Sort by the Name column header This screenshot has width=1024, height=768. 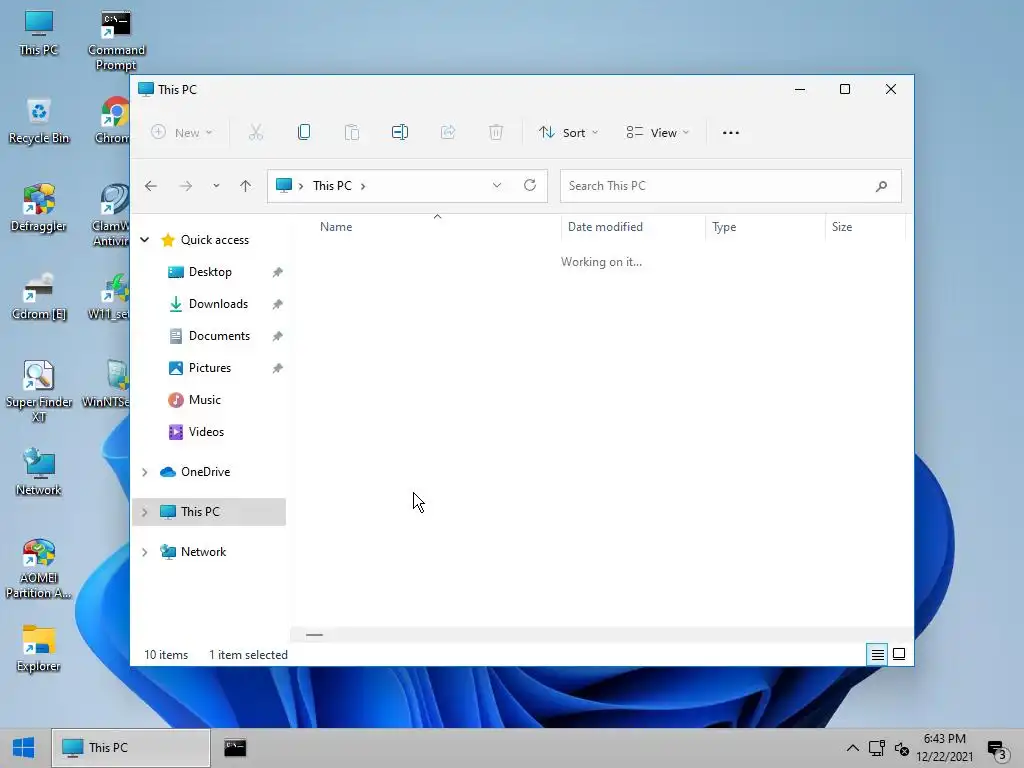[336, 227]
